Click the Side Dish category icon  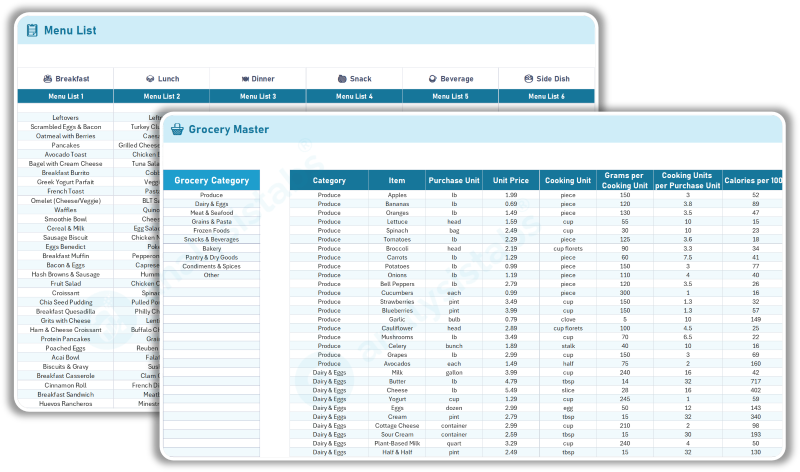pos(529,78)
